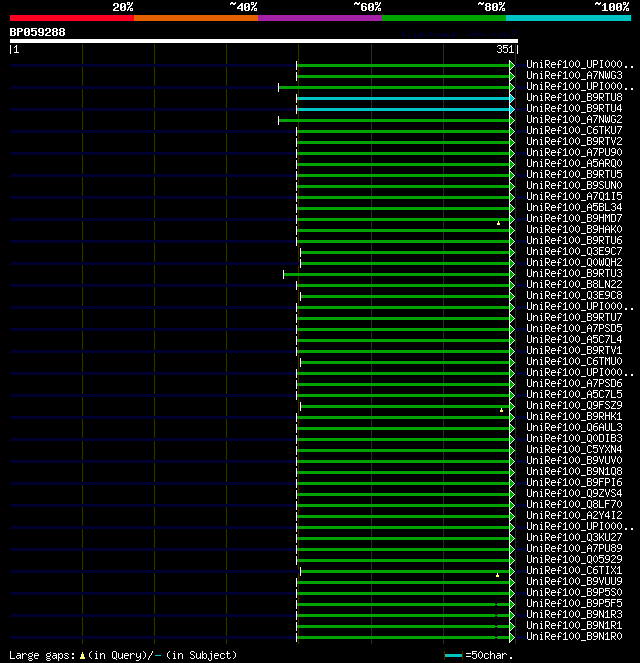Viewport: 640px width, 663px height.
Task: Click the arrowhead ending the B9N1R0 alignment
Action: point(512,637)
